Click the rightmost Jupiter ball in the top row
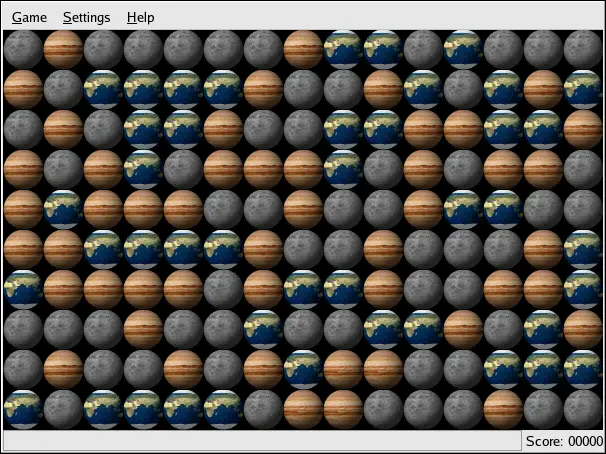606x454 pixels. pyautogui.click(x=303, y=49)
